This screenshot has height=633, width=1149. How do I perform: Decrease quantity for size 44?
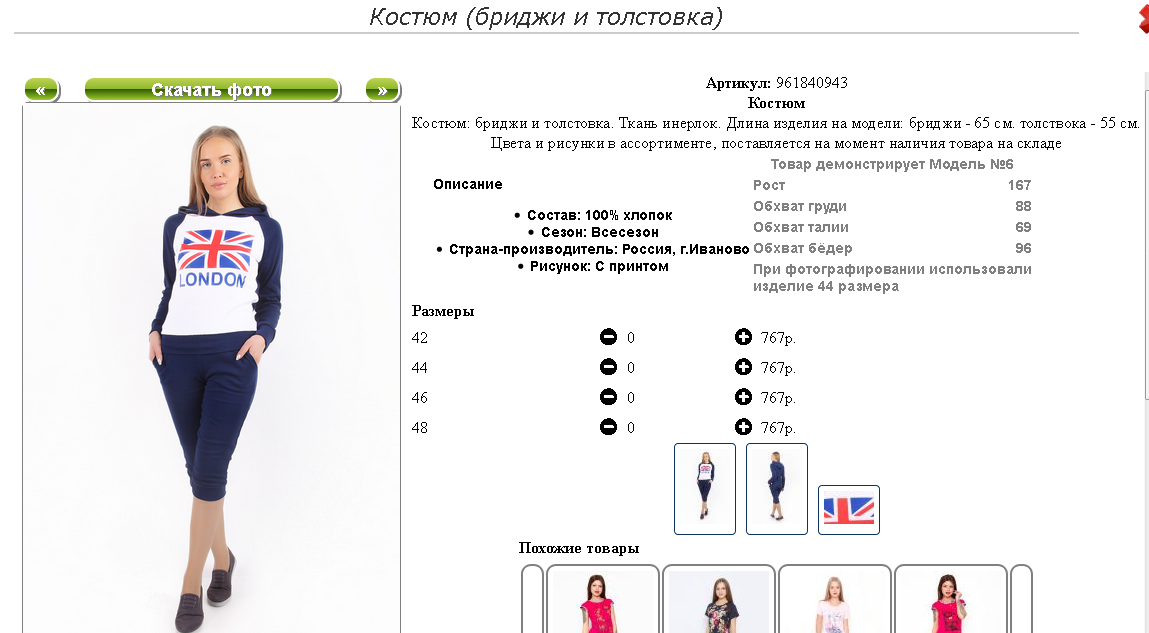(x=608, y=367)
